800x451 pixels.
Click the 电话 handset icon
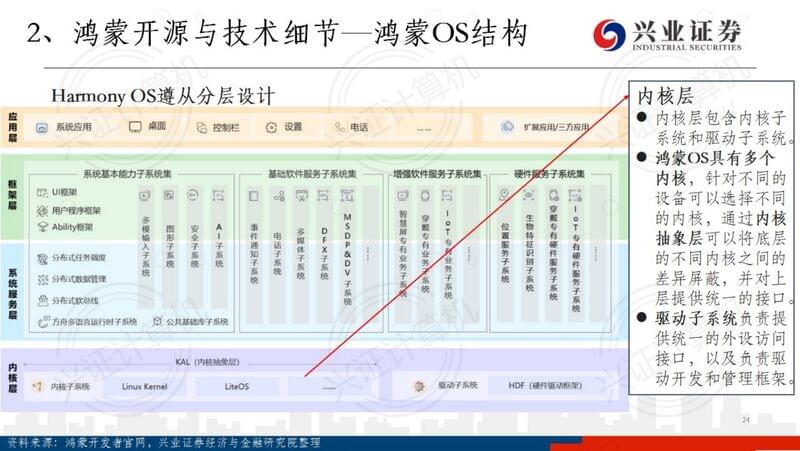(340, 127)
